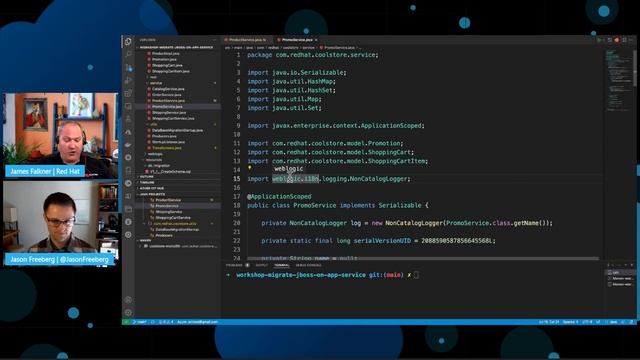Screen dimensions: 640x360
Task: Open the Extensions view in the activity bar
Action: pyautogui.click(x=128, y=93)
